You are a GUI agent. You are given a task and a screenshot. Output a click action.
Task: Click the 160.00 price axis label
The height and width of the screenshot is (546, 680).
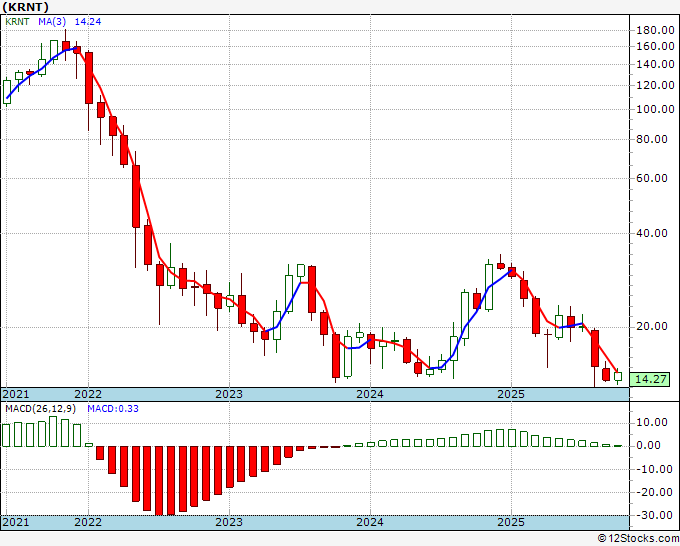click(x=655, y=46)
